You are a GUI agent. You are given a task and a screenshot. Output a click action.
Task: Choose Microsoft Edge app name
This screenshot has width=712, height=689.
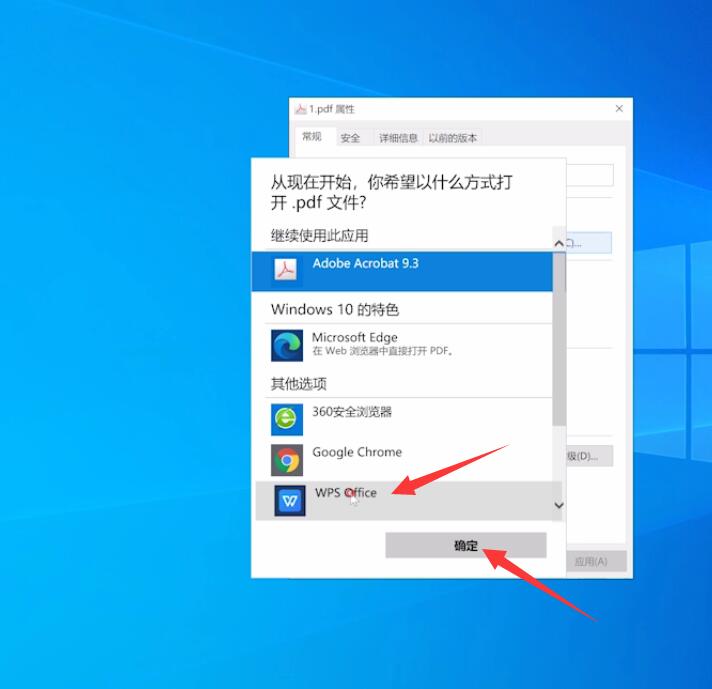[x=355, y=337]
